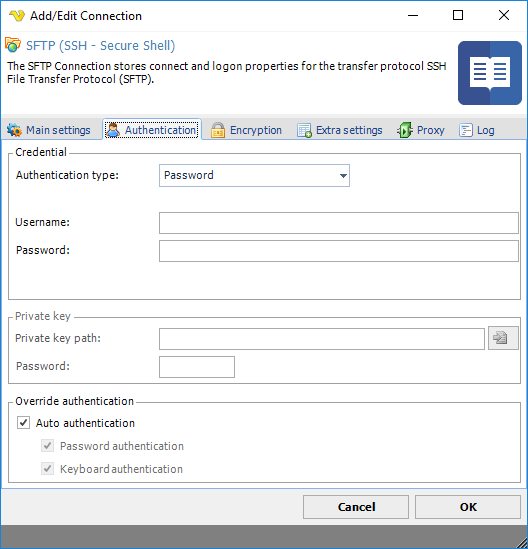Toggle the Keyboard authentication checkbox
Viewport: 528px width, 549px height.
click(x=47, y=469)
